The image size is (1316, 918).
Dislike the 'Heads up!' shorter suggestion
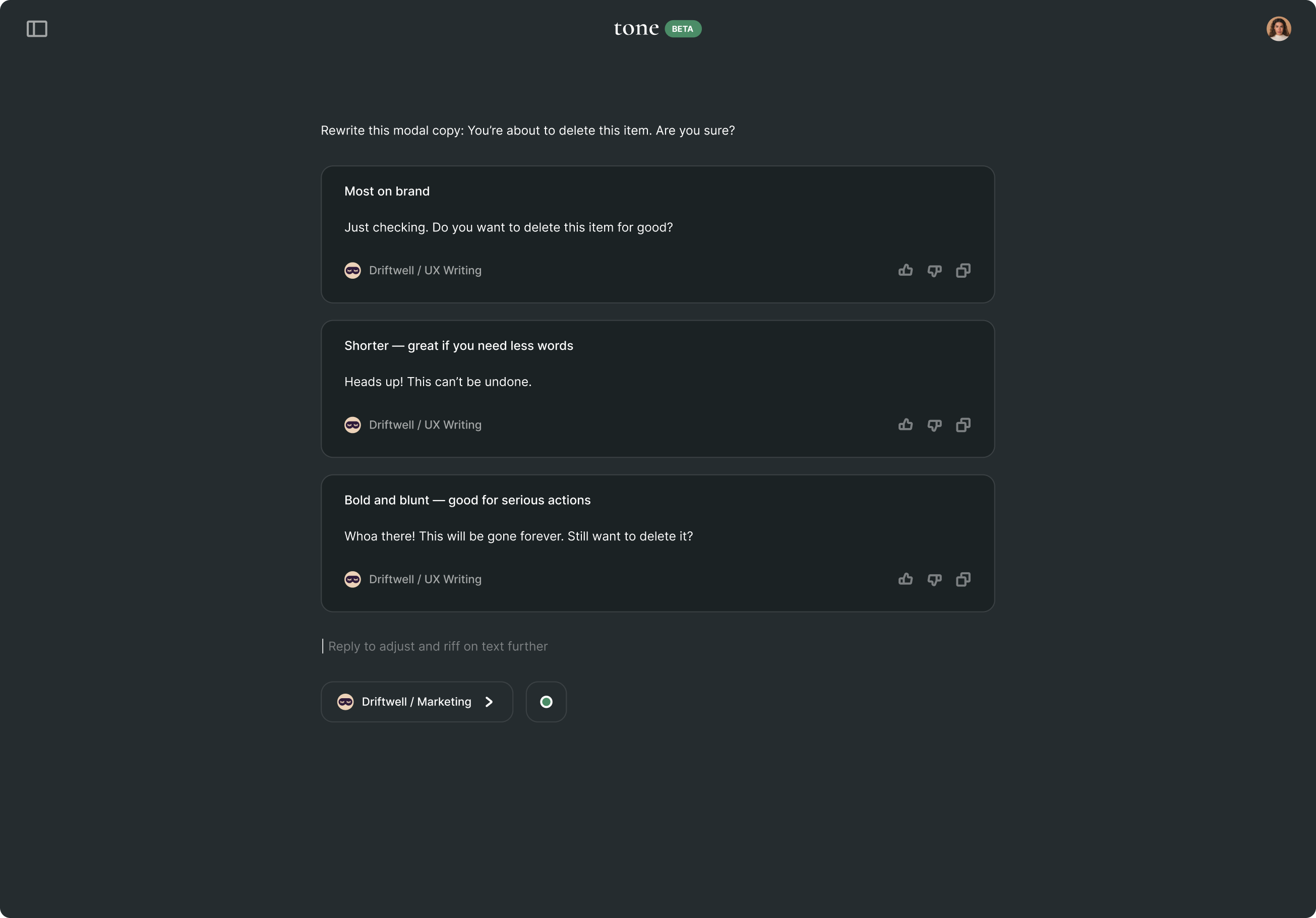[934, 424]
